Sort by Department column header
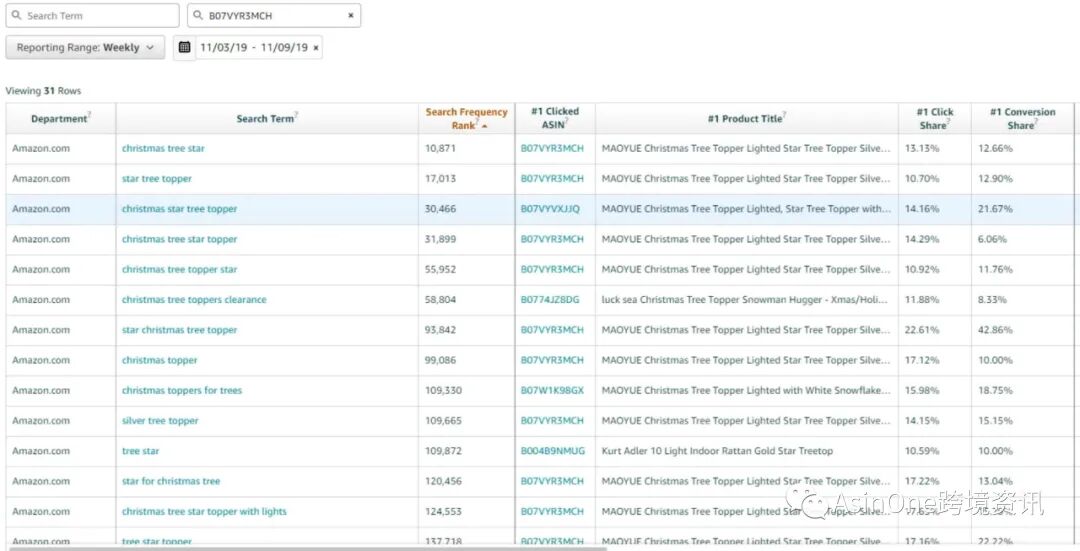Viewport: 1080px width, 551px height. 61,118
